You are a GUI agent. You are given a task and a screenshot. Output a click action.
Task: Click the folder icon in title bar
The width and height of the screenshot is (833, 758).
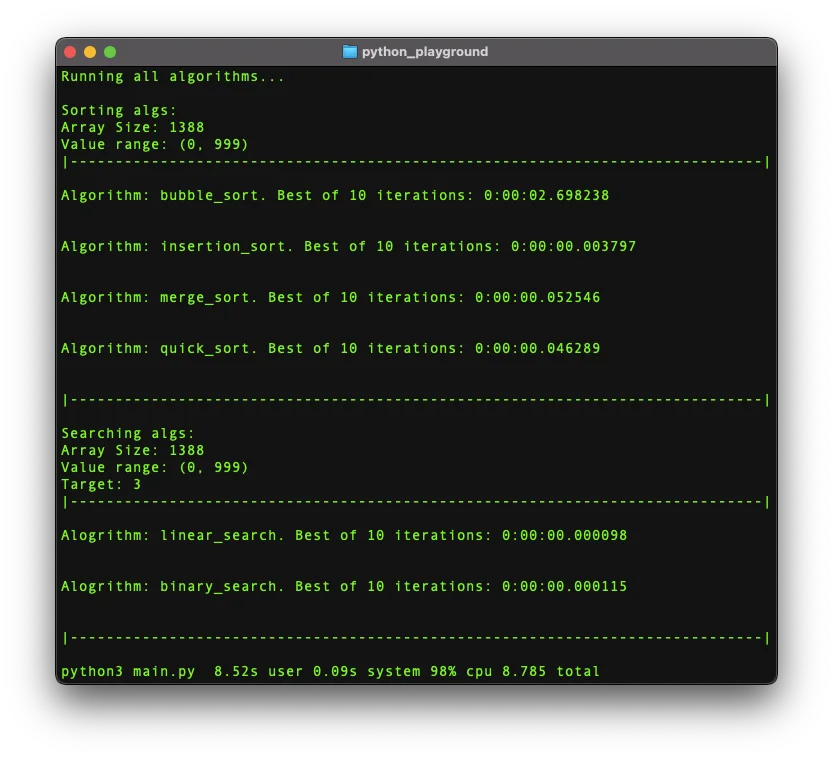[350, 52]
